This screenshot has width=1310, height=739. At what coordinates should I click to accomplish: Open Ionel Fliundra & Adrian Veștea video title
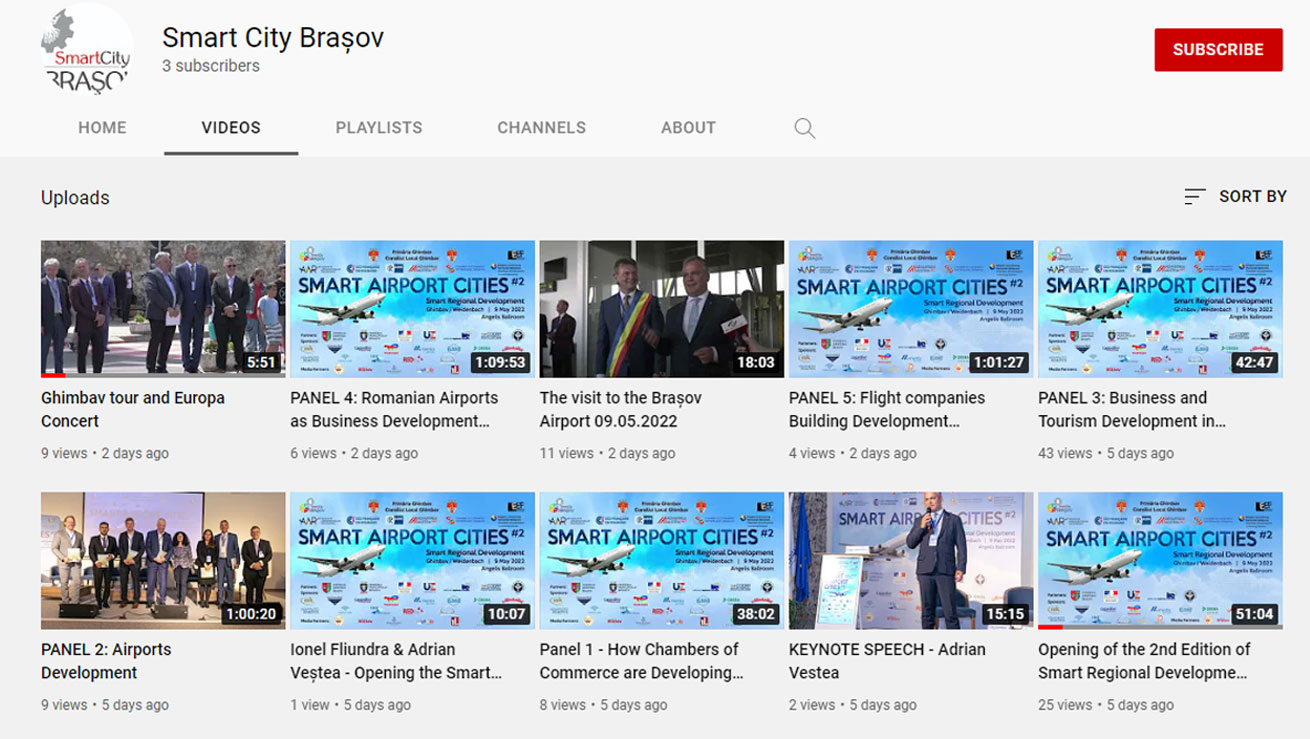tap(396, 661)
